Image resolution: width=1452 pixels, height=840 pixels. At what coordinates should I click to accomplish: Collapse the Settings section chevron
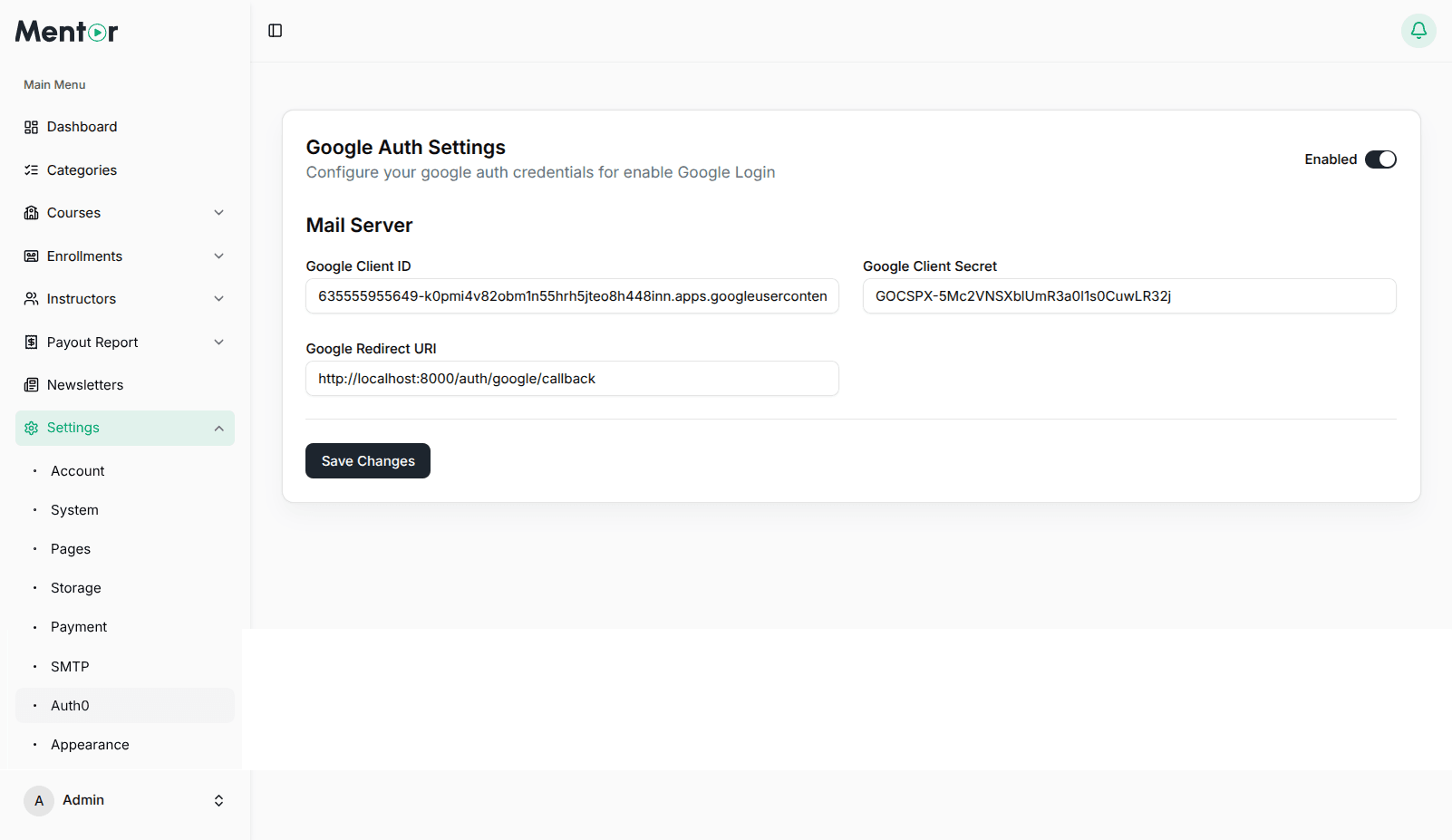tap(218, 427)
